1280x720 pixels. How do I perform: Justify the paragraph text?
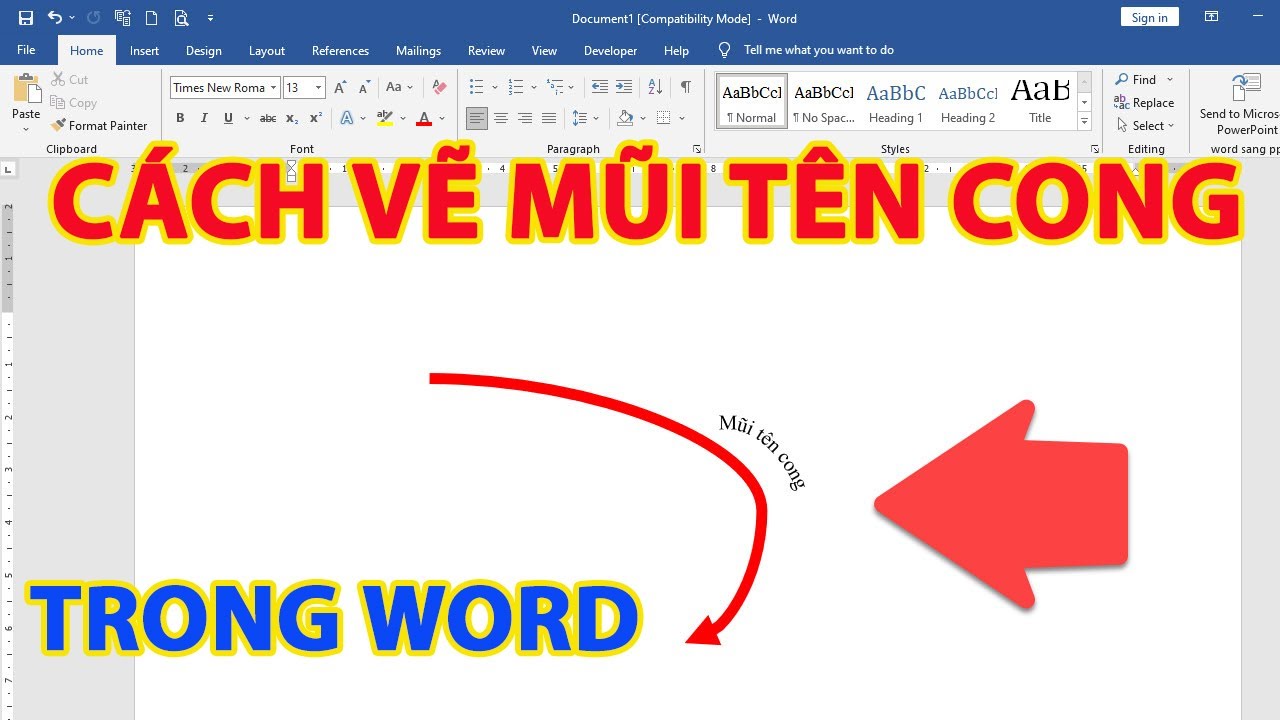point(549,118)
